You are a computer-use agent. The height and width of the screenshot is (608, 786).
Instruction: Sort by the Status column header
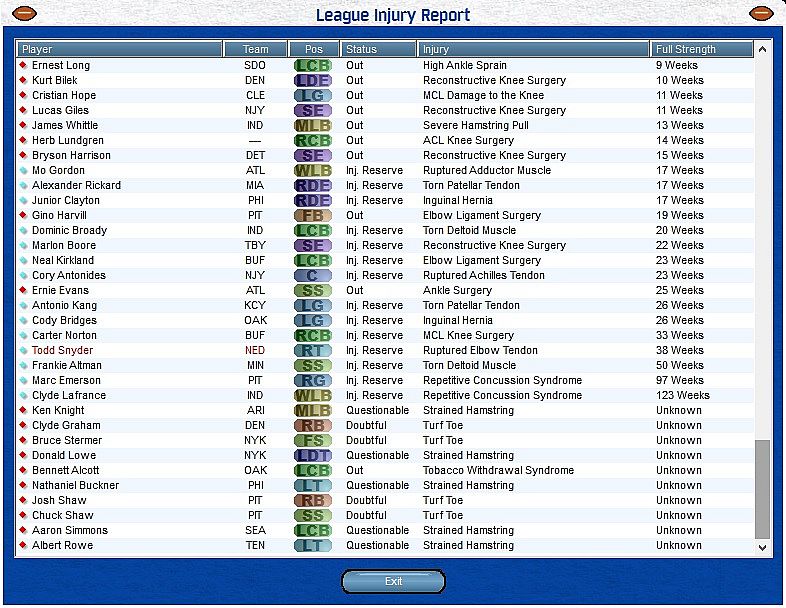point(378,49)
